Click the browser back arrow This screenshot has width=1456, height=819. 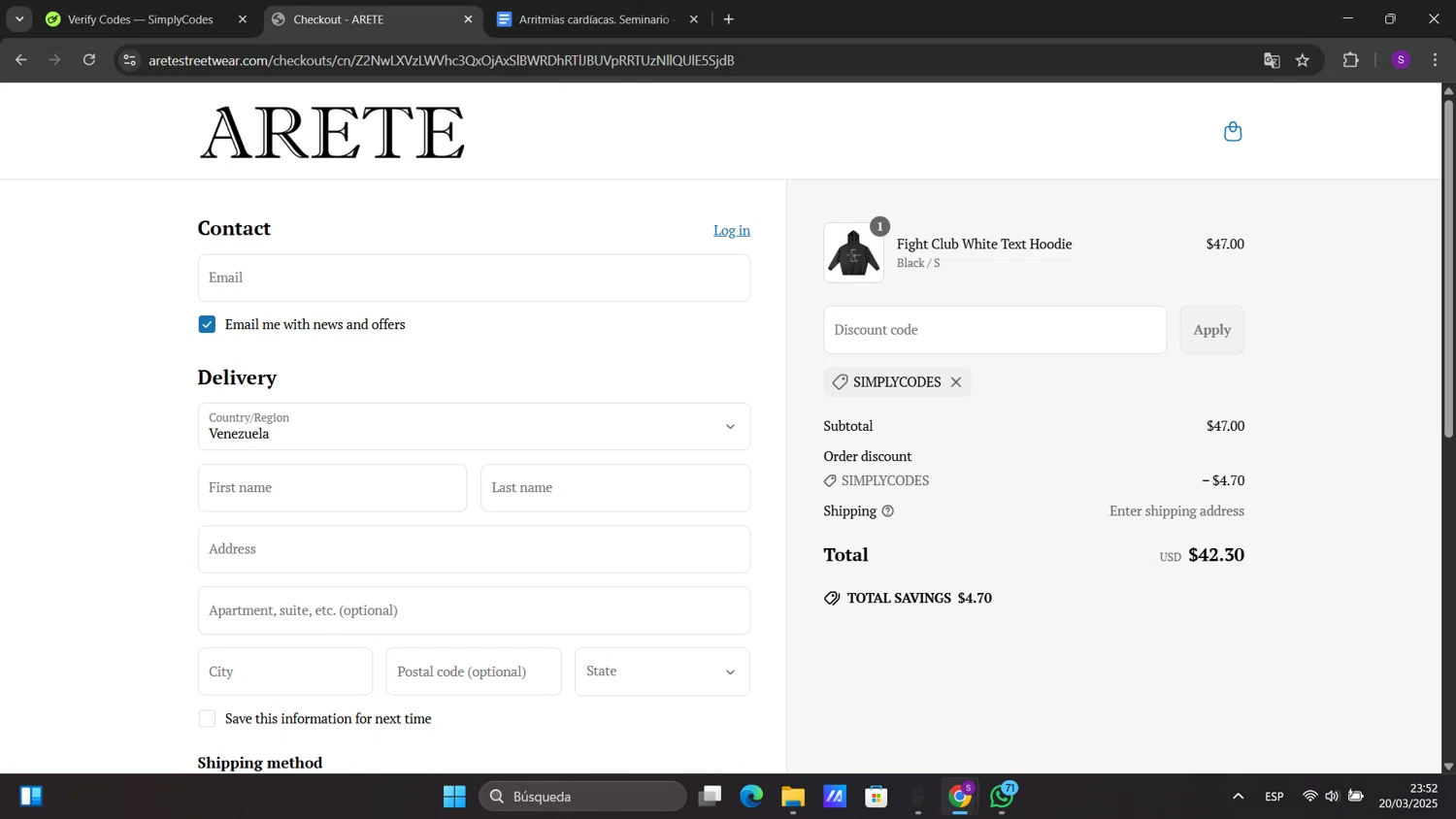coord(20,60)
